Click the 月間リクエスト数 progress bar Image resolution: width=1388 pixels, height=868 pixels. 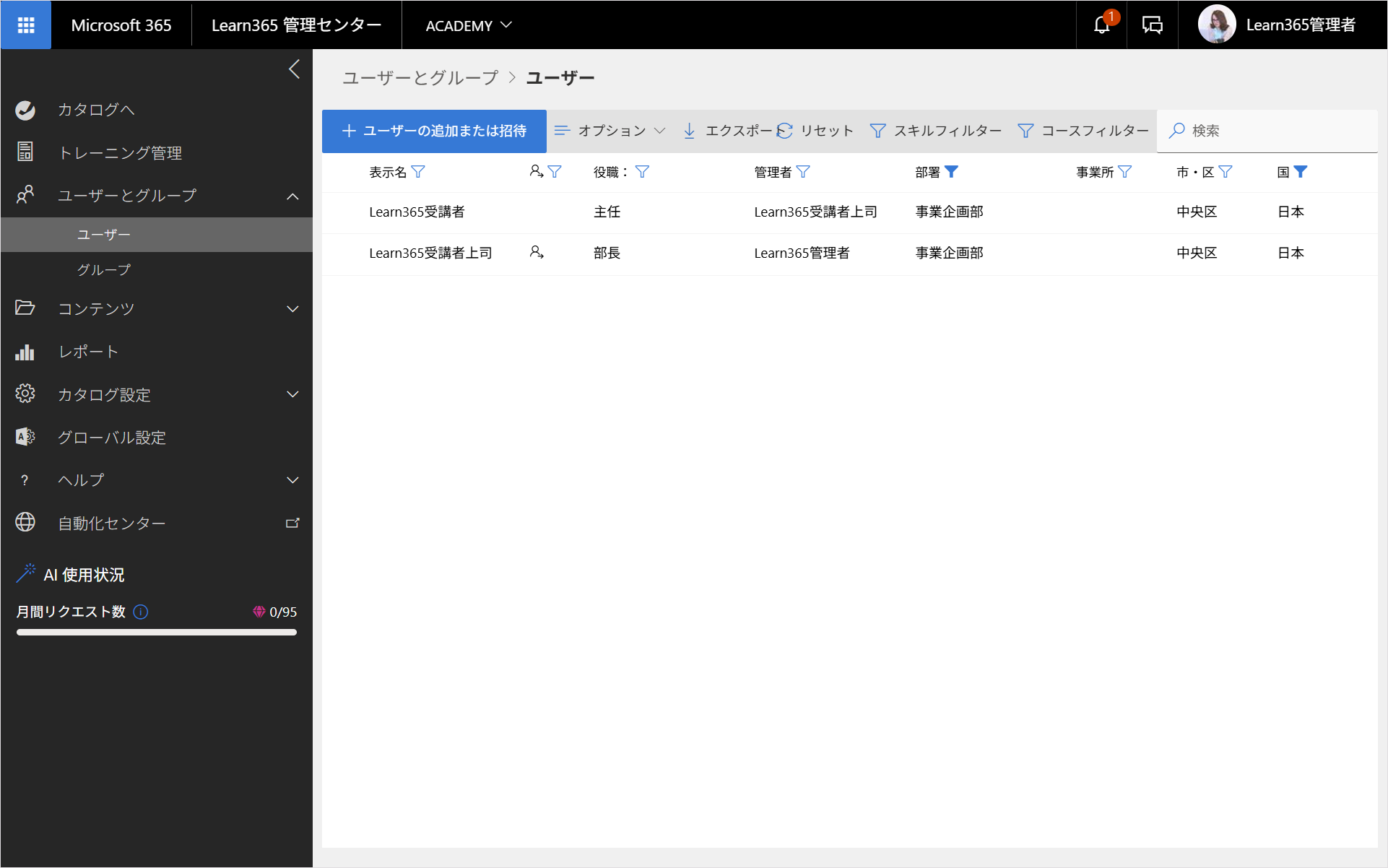click(x=157, y=633)
